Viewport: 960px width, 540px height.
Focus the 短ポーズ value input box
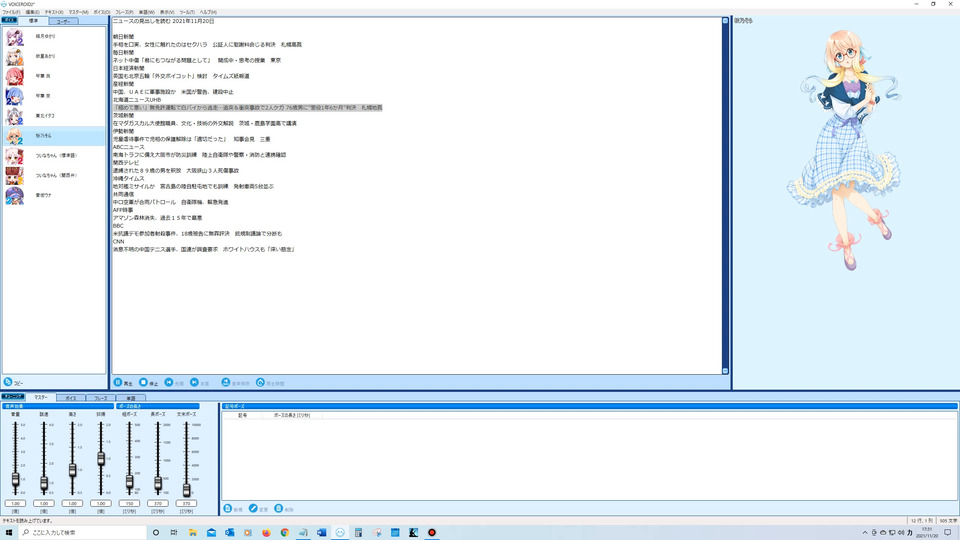(129, 503)
